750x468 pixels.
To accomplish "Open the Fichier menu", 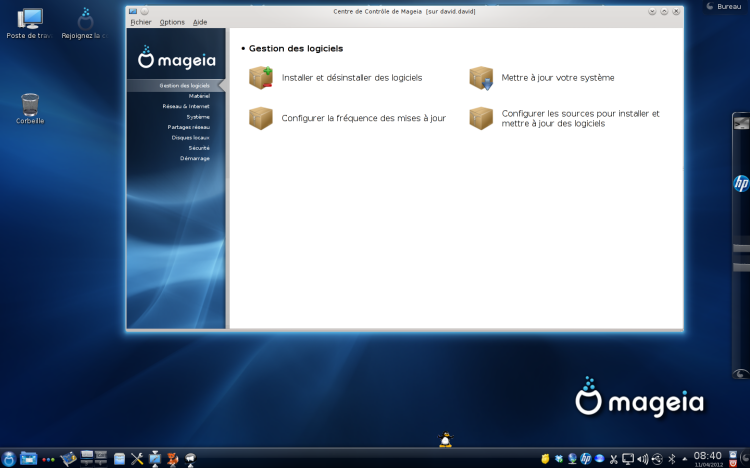I will (141, 22).
